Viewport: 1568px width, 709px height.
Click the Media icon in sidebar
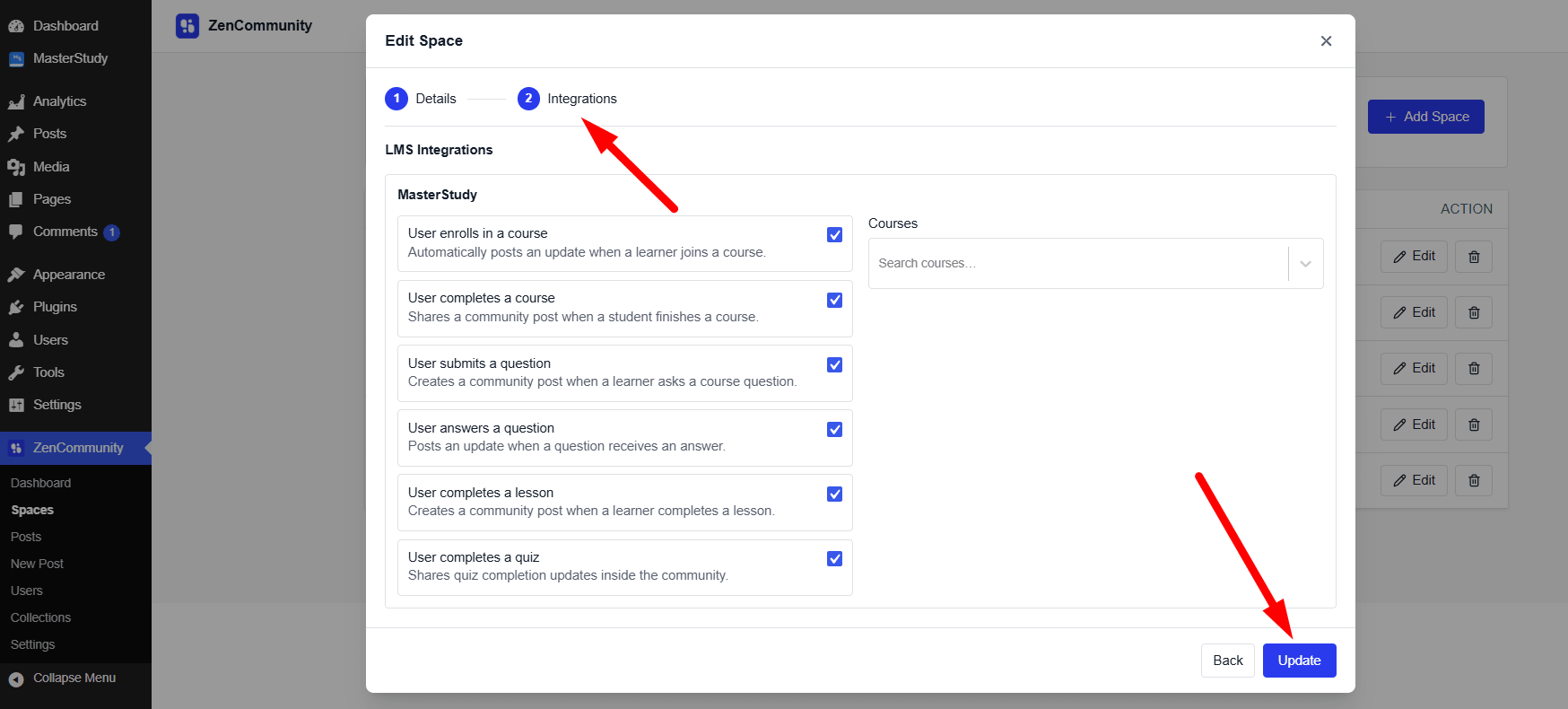point(16,167)
